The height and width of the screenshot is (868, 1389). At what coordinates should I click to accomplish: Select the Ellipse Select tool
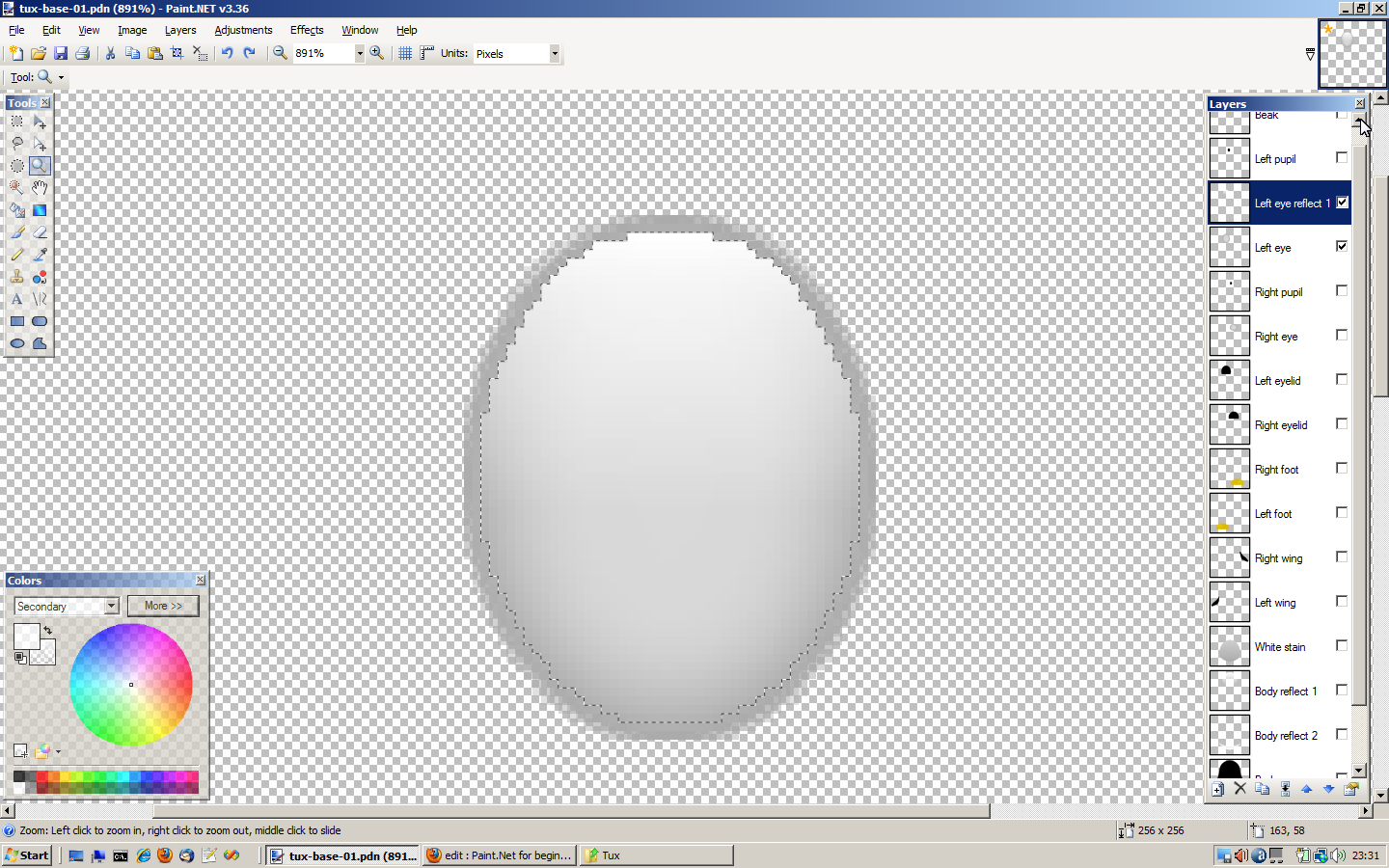pyautogui.click(x=17, y=166)
